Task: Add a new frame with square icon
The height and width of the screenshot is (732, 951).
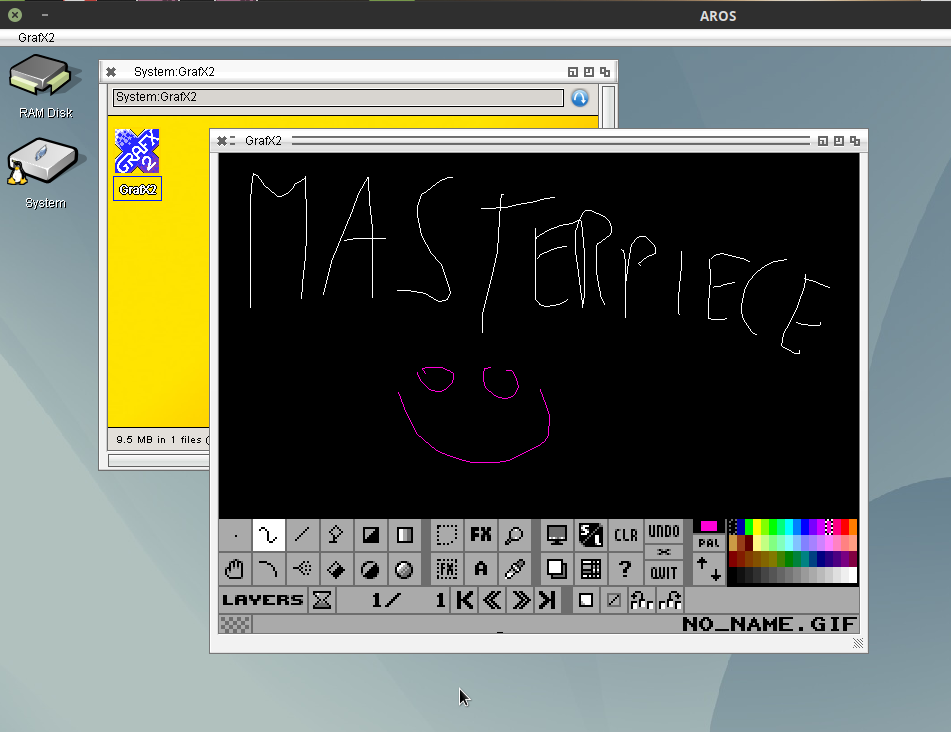Action: pos(585,600)
